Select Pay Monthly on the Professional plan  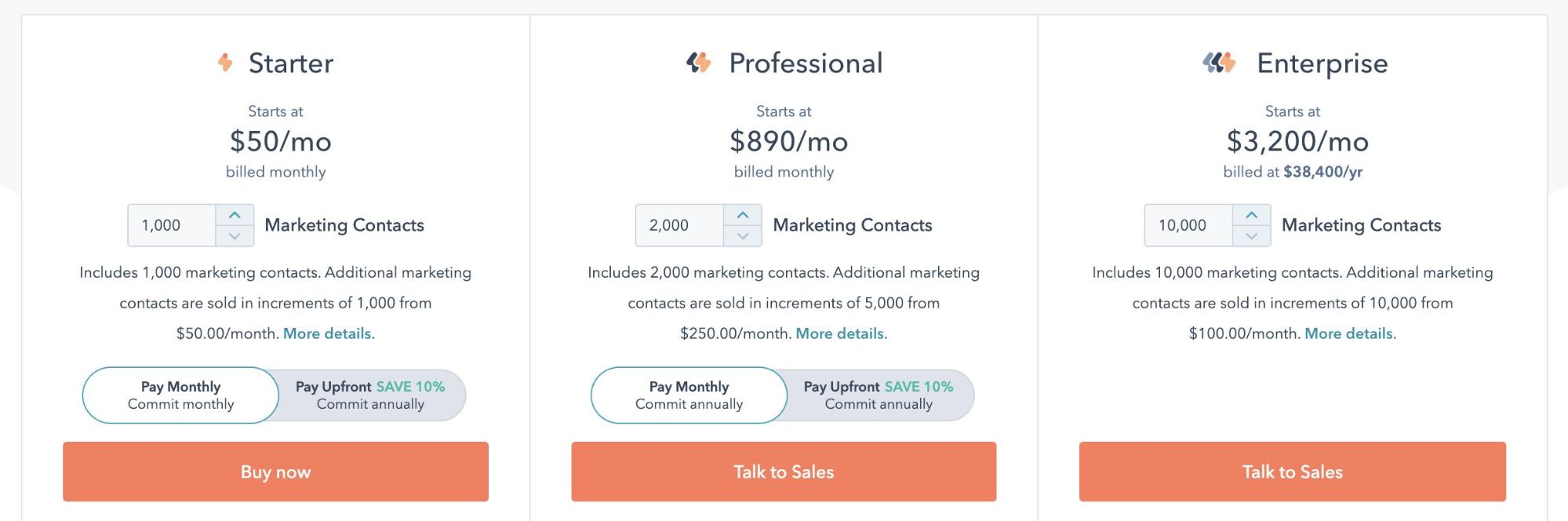(x=687, y=395)
